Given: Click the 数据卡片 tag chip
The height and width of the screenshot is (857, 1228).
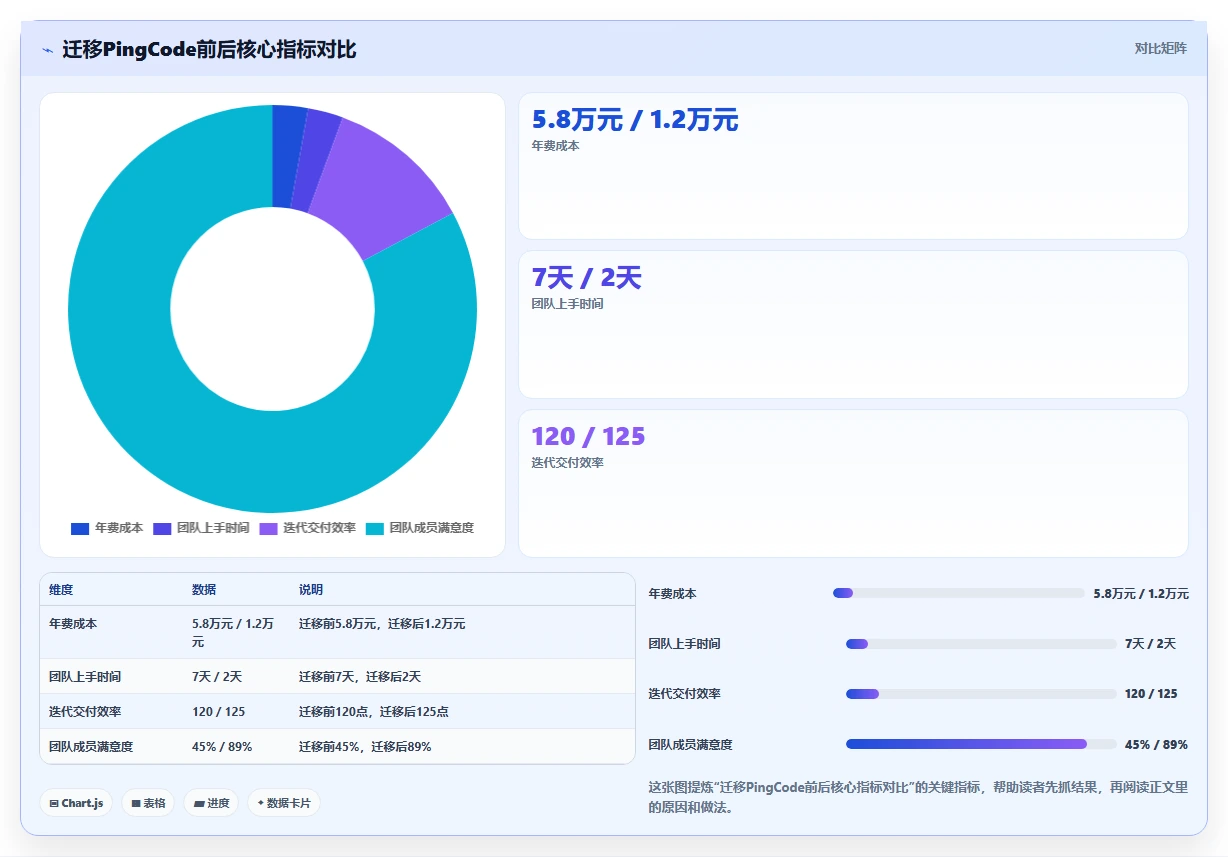Looking at the screenshot, I should click(284, 803).
